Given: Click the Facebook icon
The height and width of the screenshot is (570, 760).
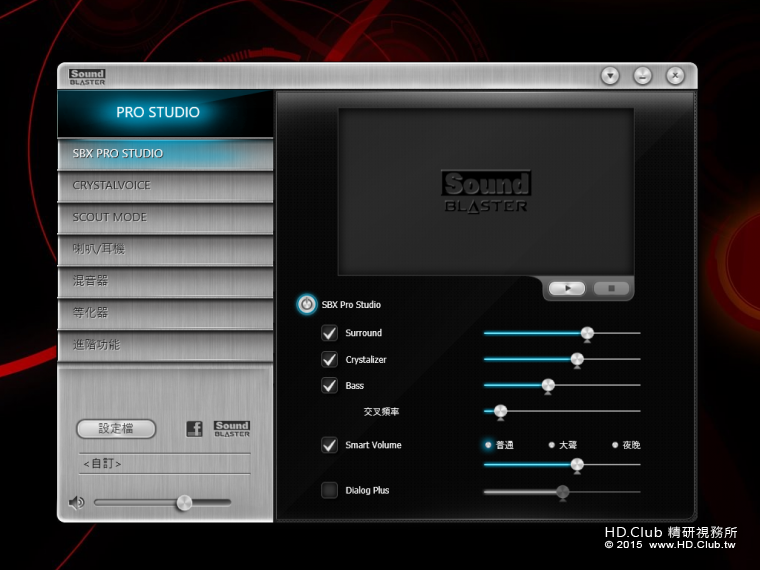Looking at the screenshot, I should [x=194, y=429].
